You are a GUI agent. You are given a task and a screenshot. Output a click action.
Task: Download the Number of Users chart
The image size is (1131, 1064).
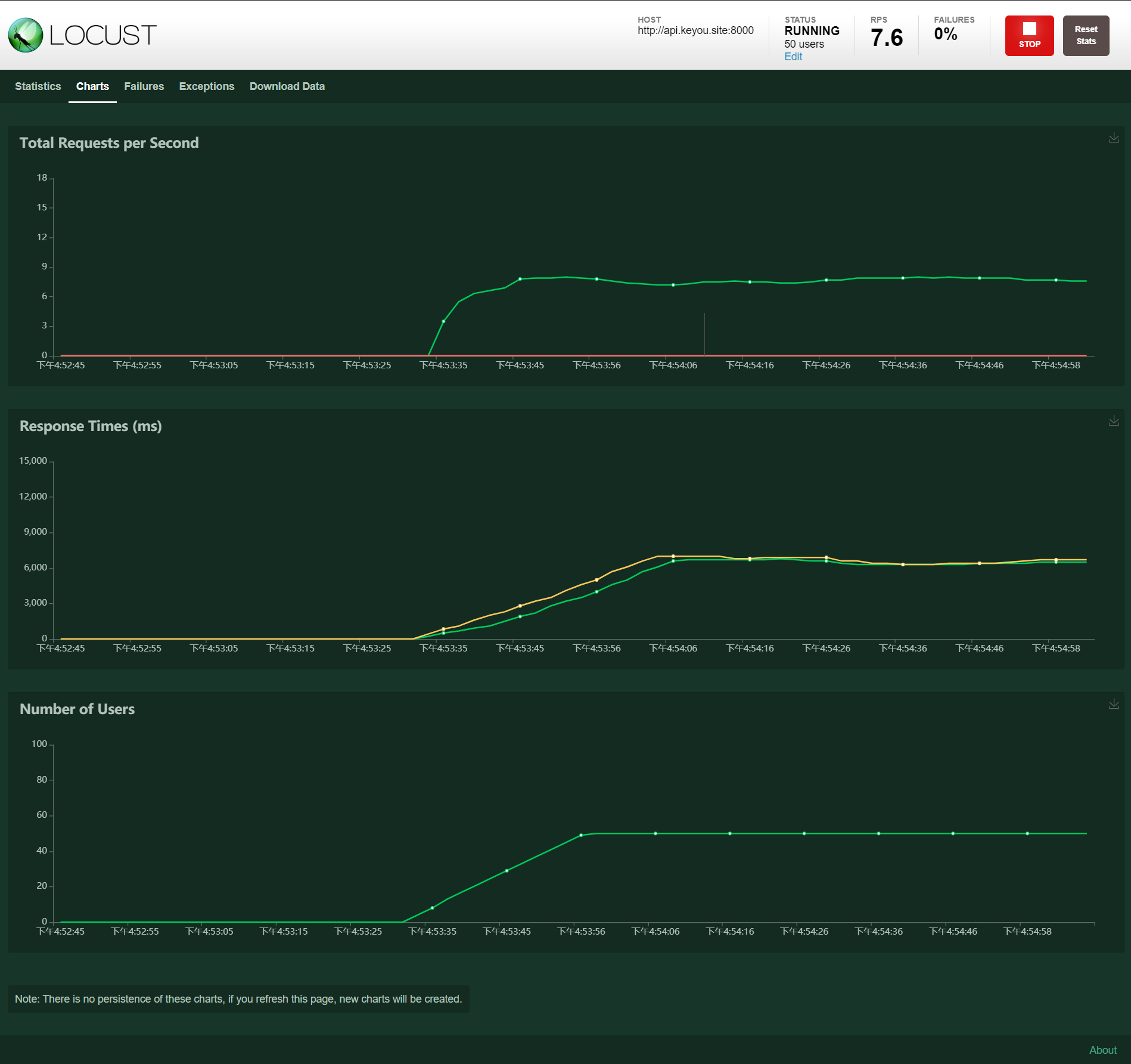[x=1113, y=704]
